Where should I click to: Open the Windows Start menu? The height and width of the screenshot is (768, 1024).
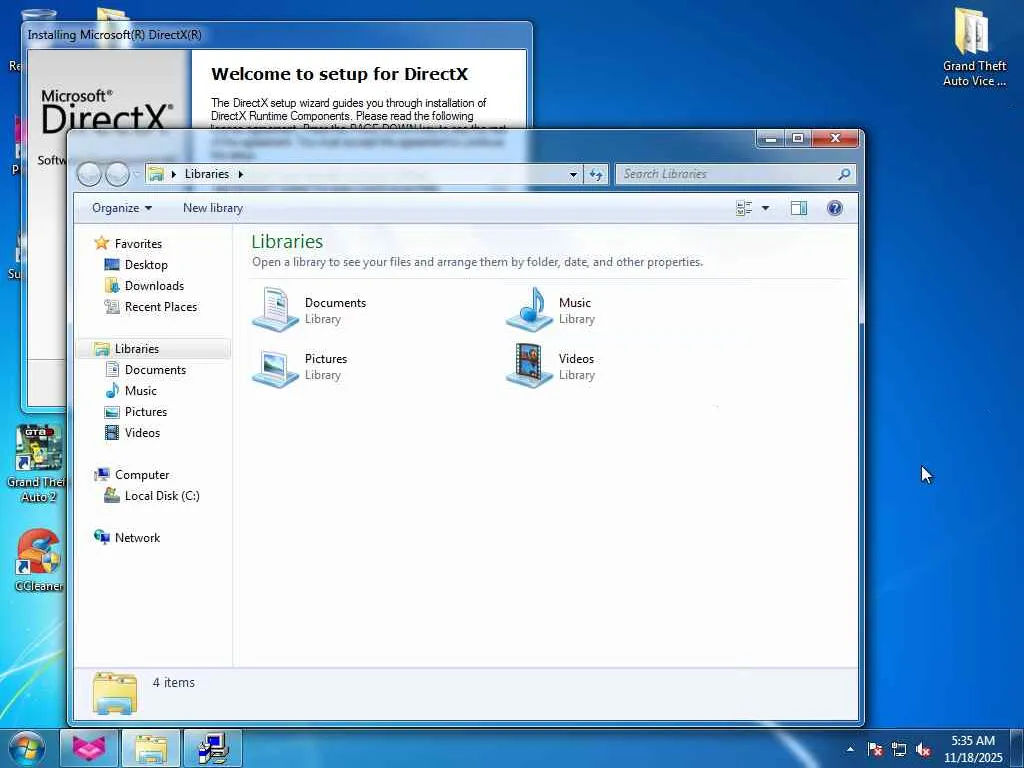27,748
